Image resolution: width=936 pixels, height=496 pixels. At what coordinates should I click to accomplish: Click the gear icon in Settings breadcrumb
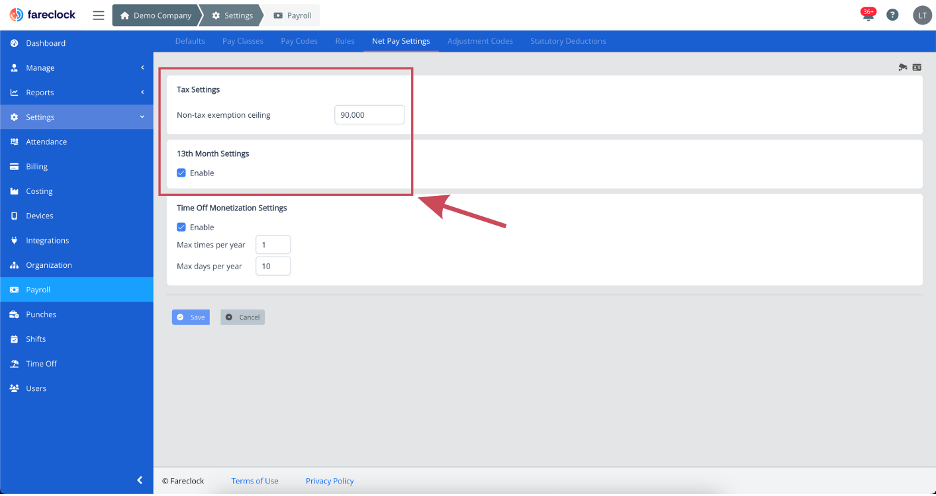pyautogui.click(x=216, y=16)
